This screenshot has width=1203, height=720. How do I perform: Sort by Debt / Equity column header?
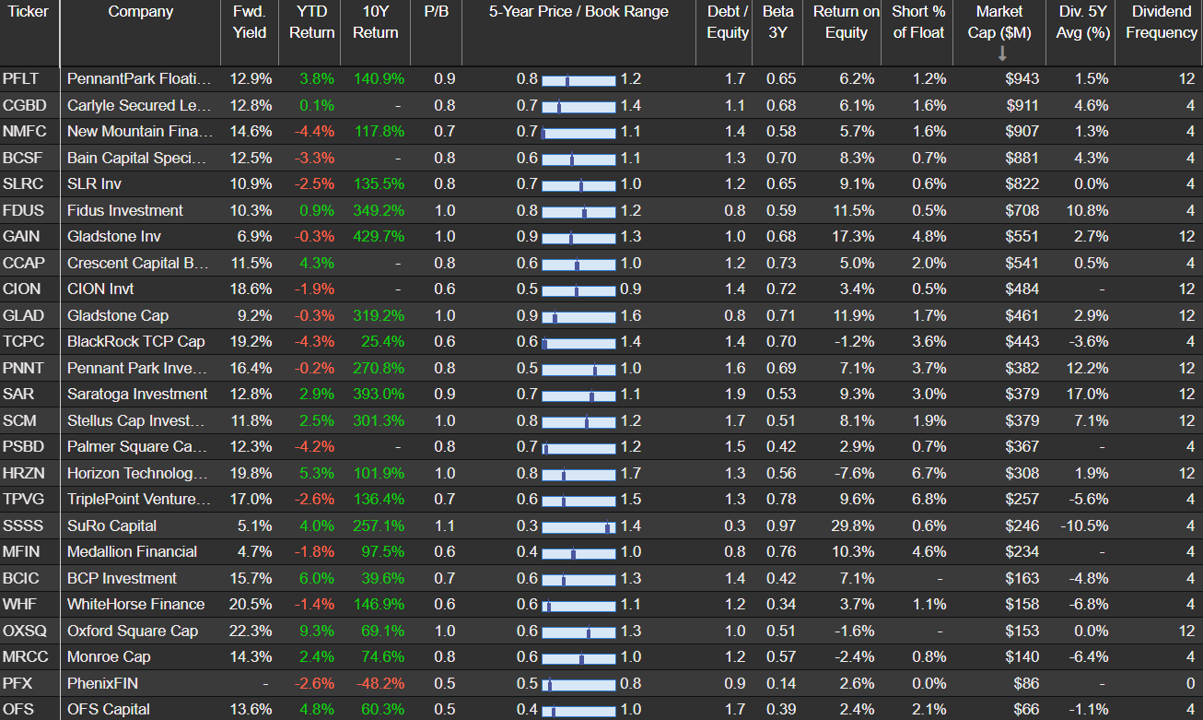pyautogui.click(x=727, y=22)
